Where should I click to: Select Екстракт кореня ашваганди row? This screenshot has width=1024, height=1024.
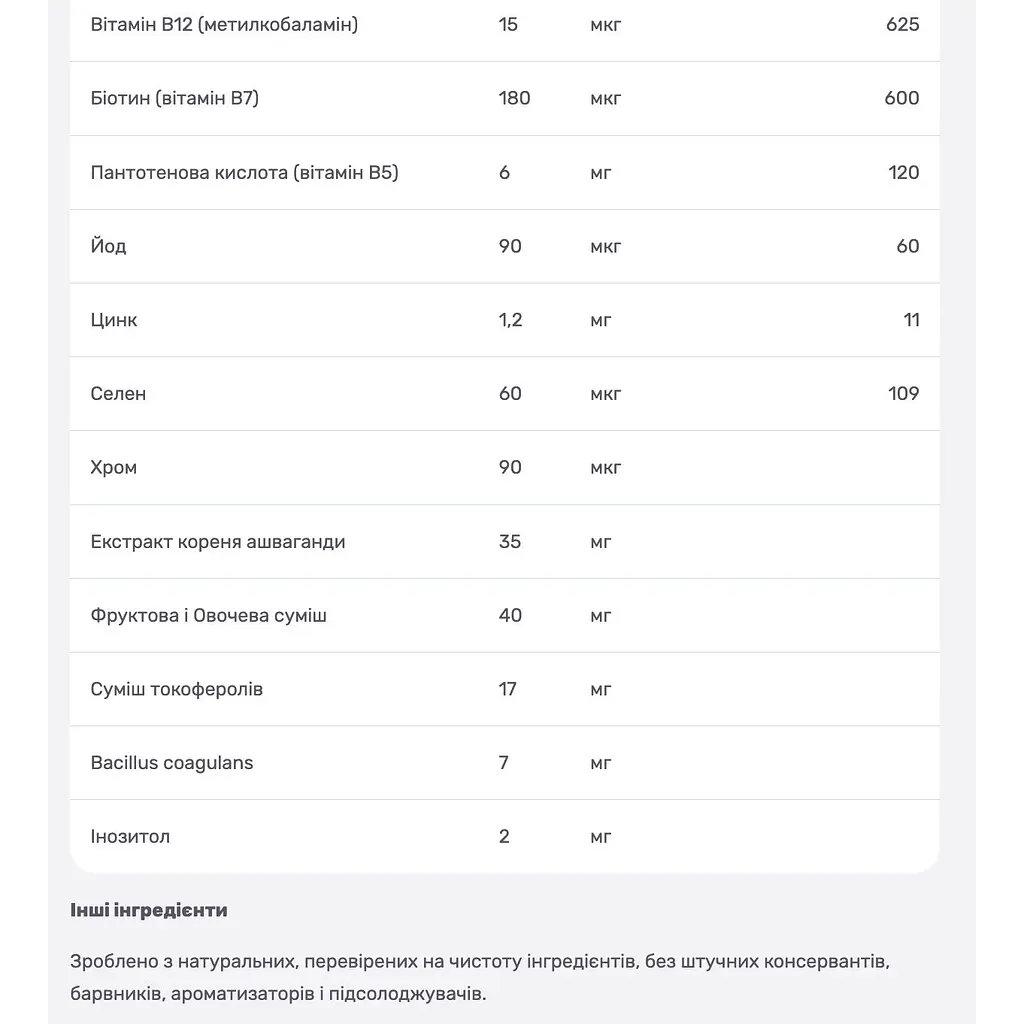[504, 541]
